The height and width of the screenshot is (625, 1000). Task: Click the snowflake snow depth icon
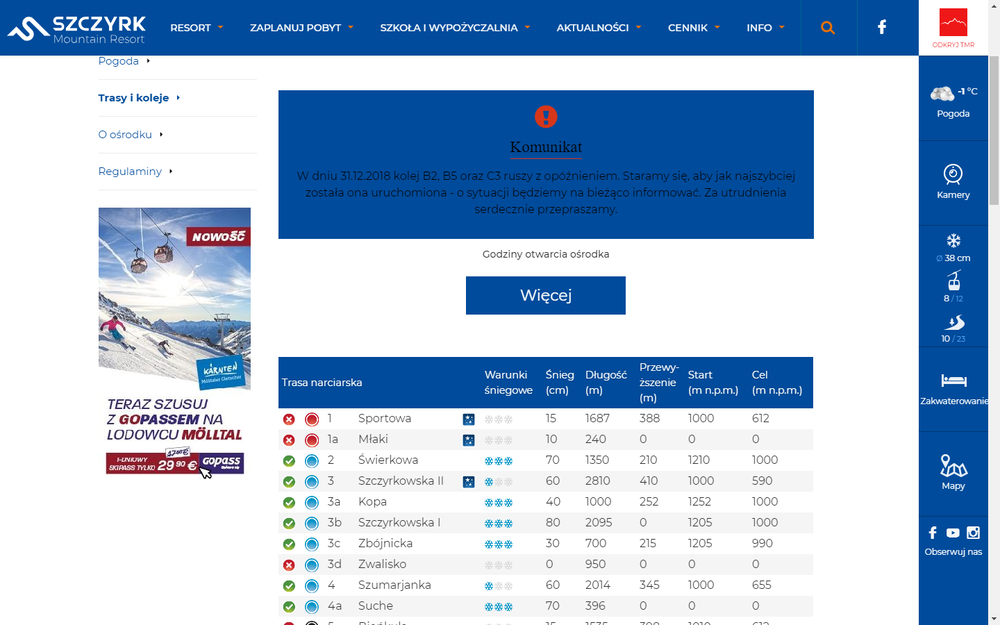point(953,240)
